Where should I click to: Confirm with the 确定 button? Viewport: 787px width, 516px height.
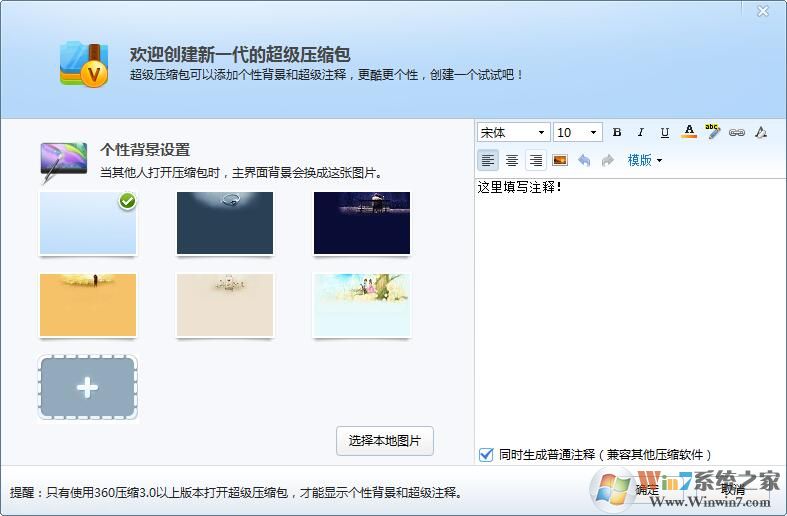pyautogui.click(x=647, y=489)
